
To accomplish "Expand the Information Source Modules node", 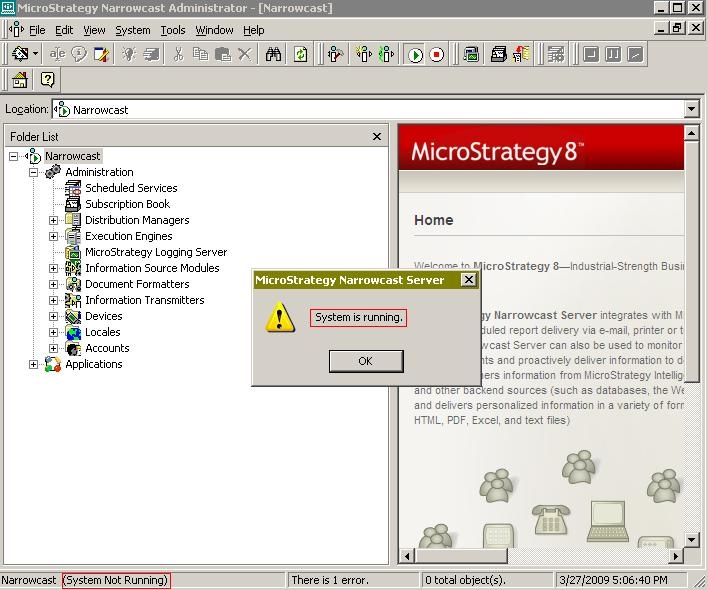I will (53, 268).
